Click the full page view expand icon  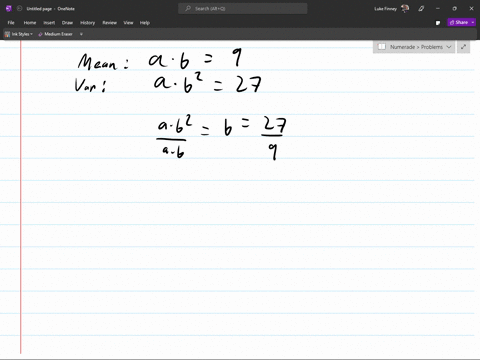click(x=463, y=47)
